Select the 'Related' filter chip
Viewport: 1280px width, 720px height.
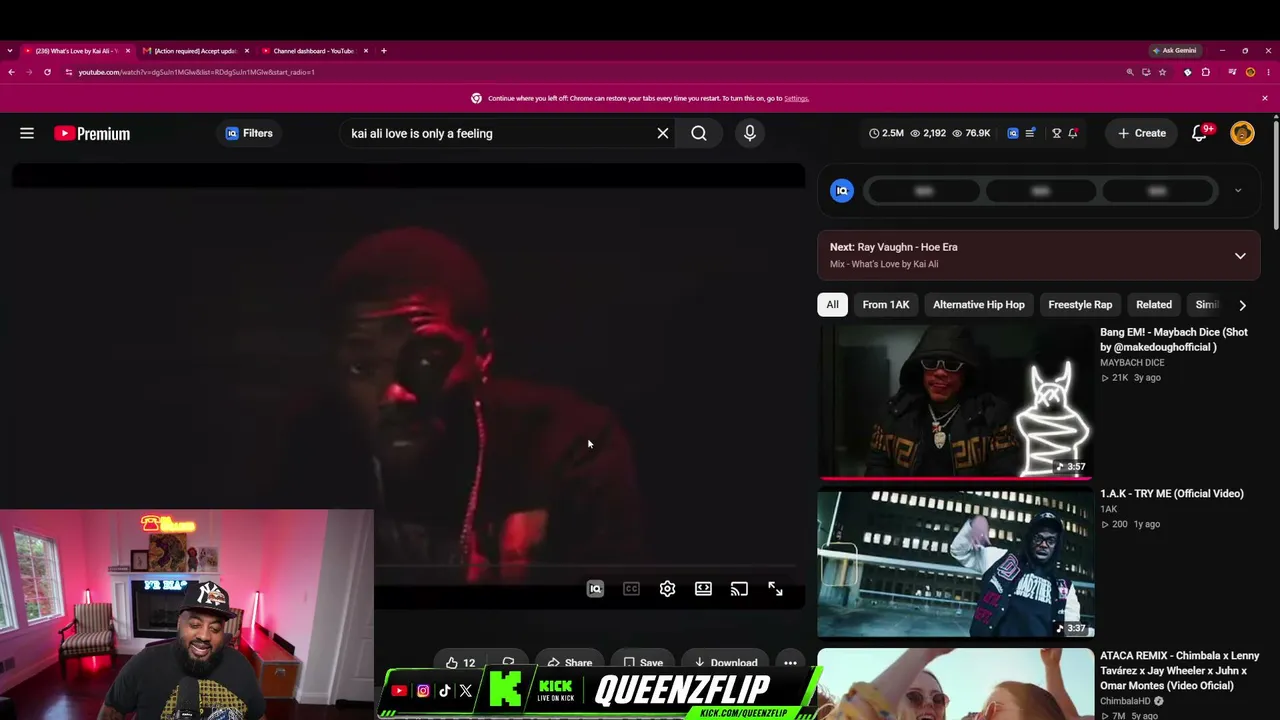click(1154, 305)
